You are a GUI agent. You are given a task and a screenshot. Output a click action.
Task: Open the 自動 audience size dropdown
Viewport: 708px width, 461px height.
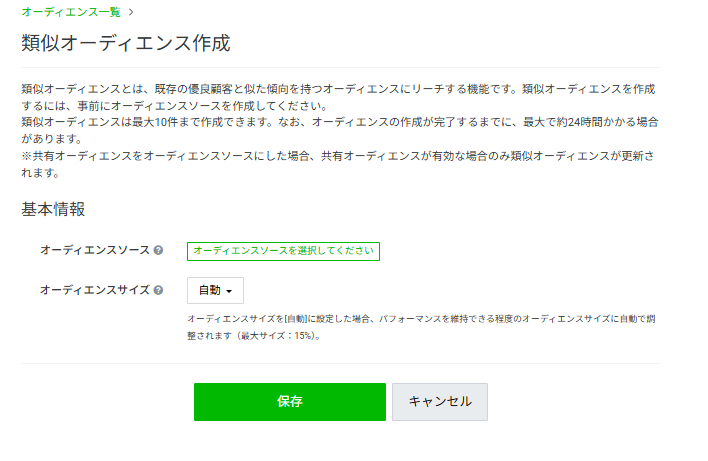coord(215,291)
